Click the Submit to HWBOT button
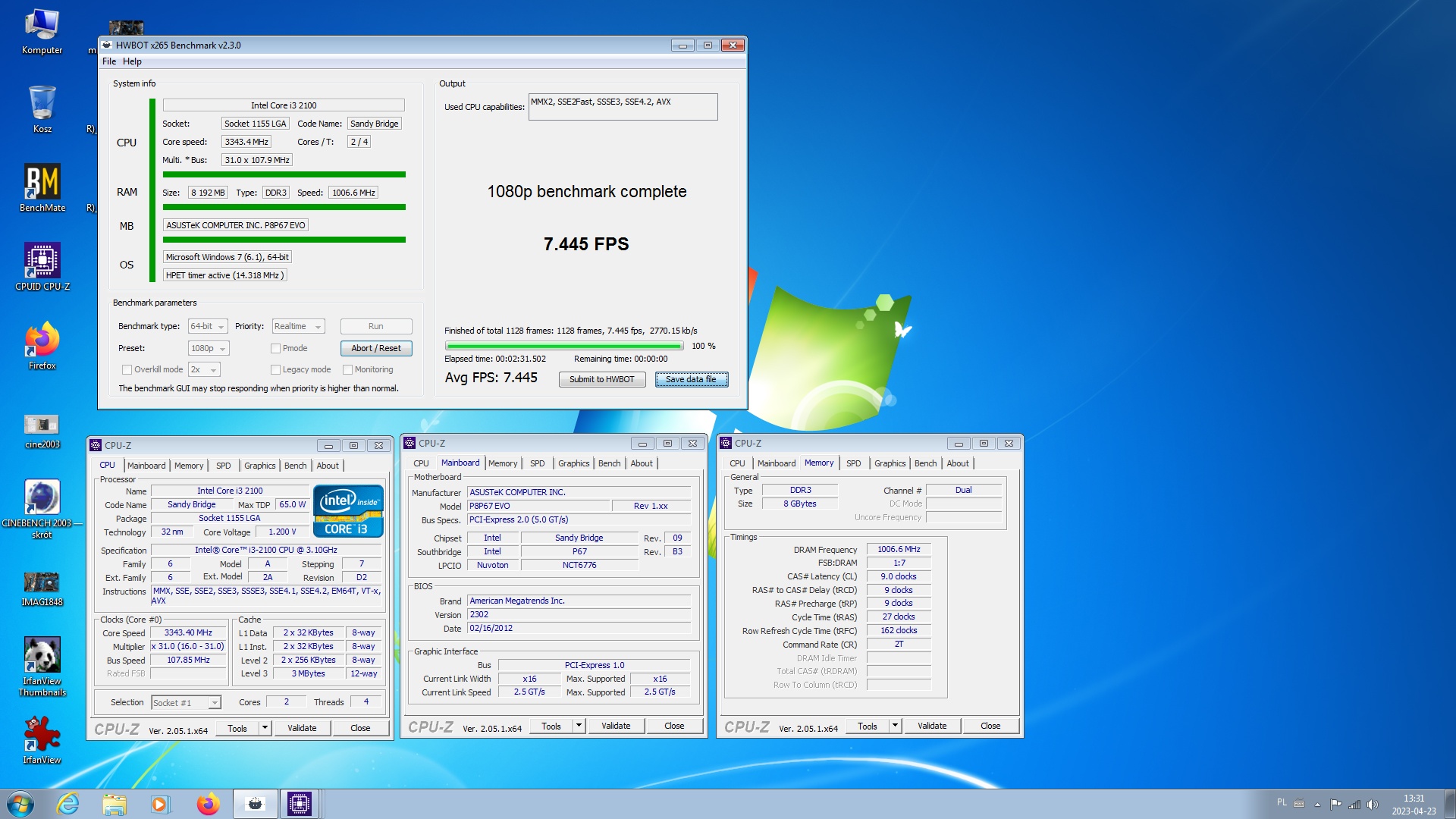Screen dimensions: 1456x819 click(x=602, y=379)
